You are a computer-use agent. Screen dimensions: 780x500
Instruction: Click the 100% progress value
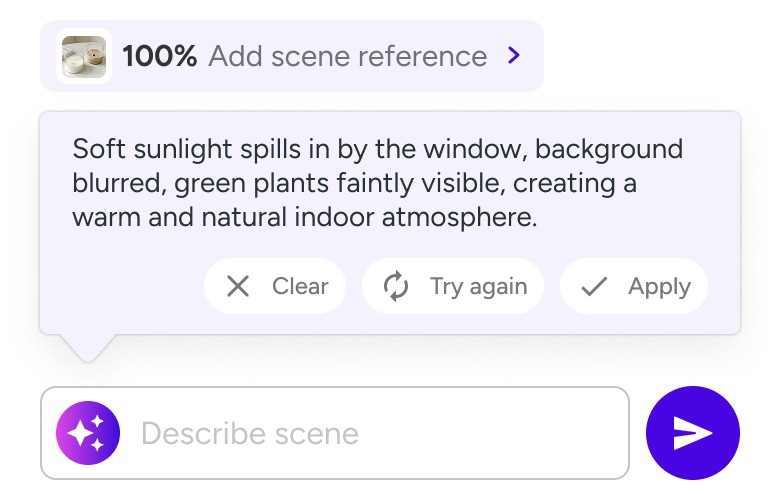click(160, 56)
